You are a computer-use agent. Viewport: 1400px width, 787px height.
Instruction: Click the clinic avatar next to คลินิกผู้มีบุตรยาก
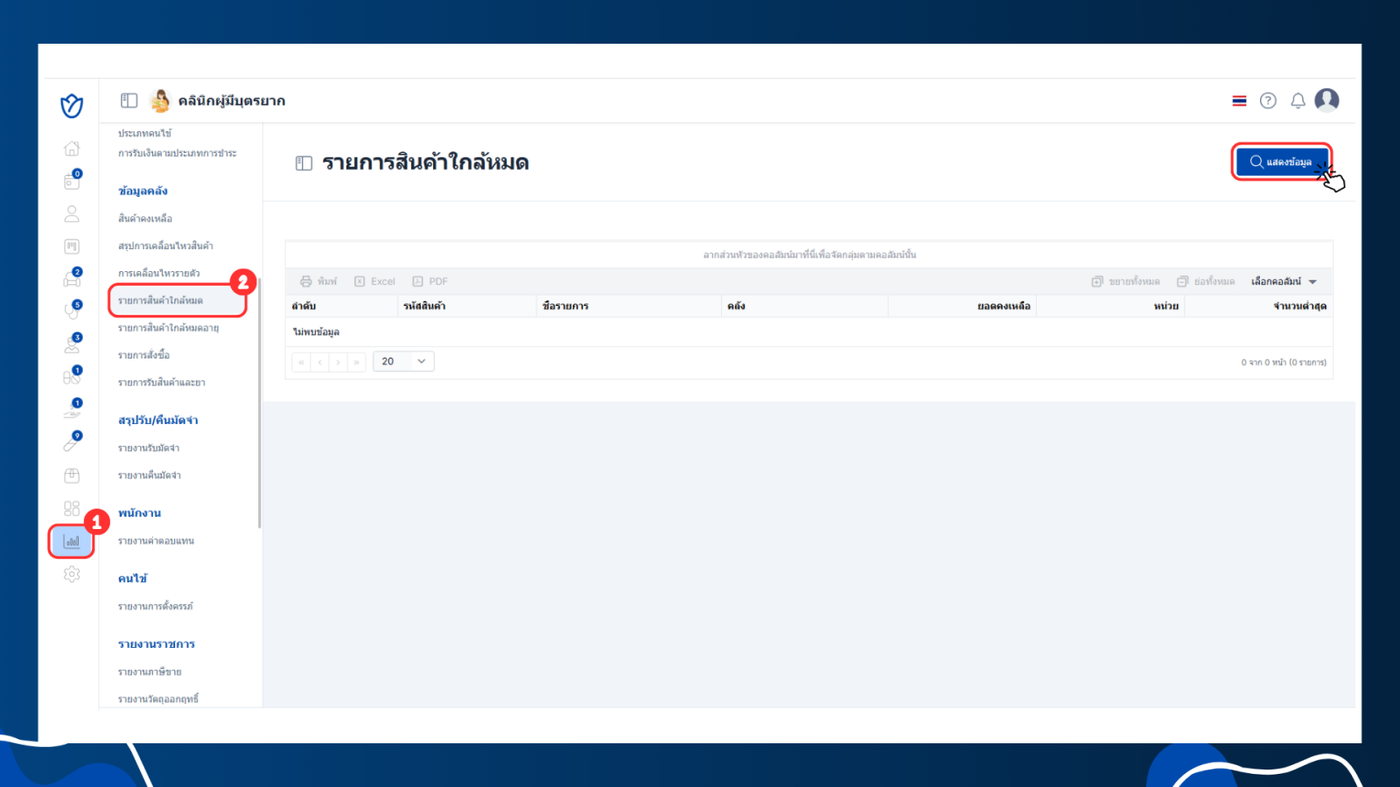click(x=160, y=101)
